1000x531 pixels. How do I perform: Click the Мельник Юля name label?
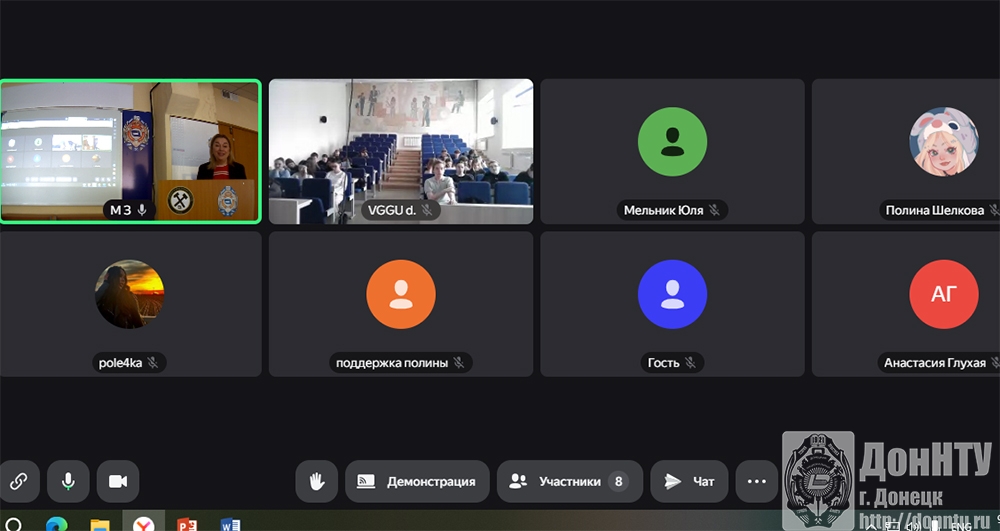coord(663,210)
